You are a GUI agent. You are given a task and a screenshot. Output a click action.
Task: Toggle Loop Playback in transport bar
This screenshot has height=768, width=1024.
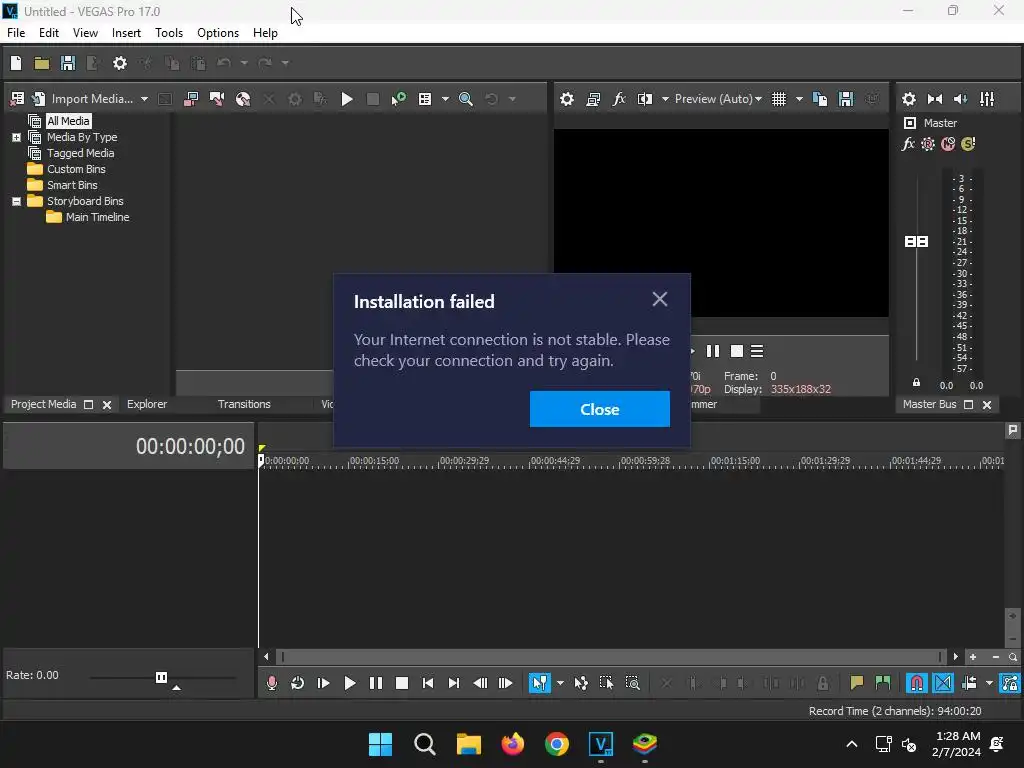pos(297,683)
